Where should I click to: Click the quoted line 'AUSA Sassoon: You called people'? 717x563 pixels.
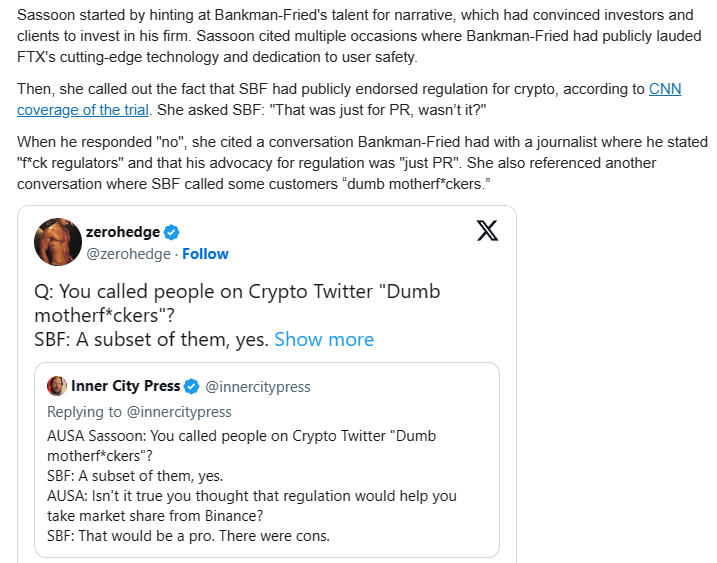coord(241,446)
